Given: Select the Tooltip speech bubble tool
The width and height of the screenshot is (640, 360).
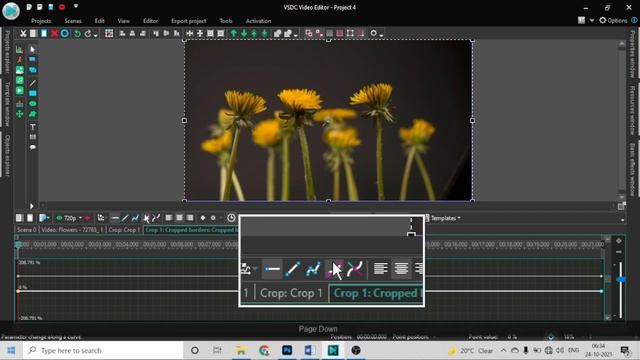Looking at the screenshot, I should (x=33, y=147).
